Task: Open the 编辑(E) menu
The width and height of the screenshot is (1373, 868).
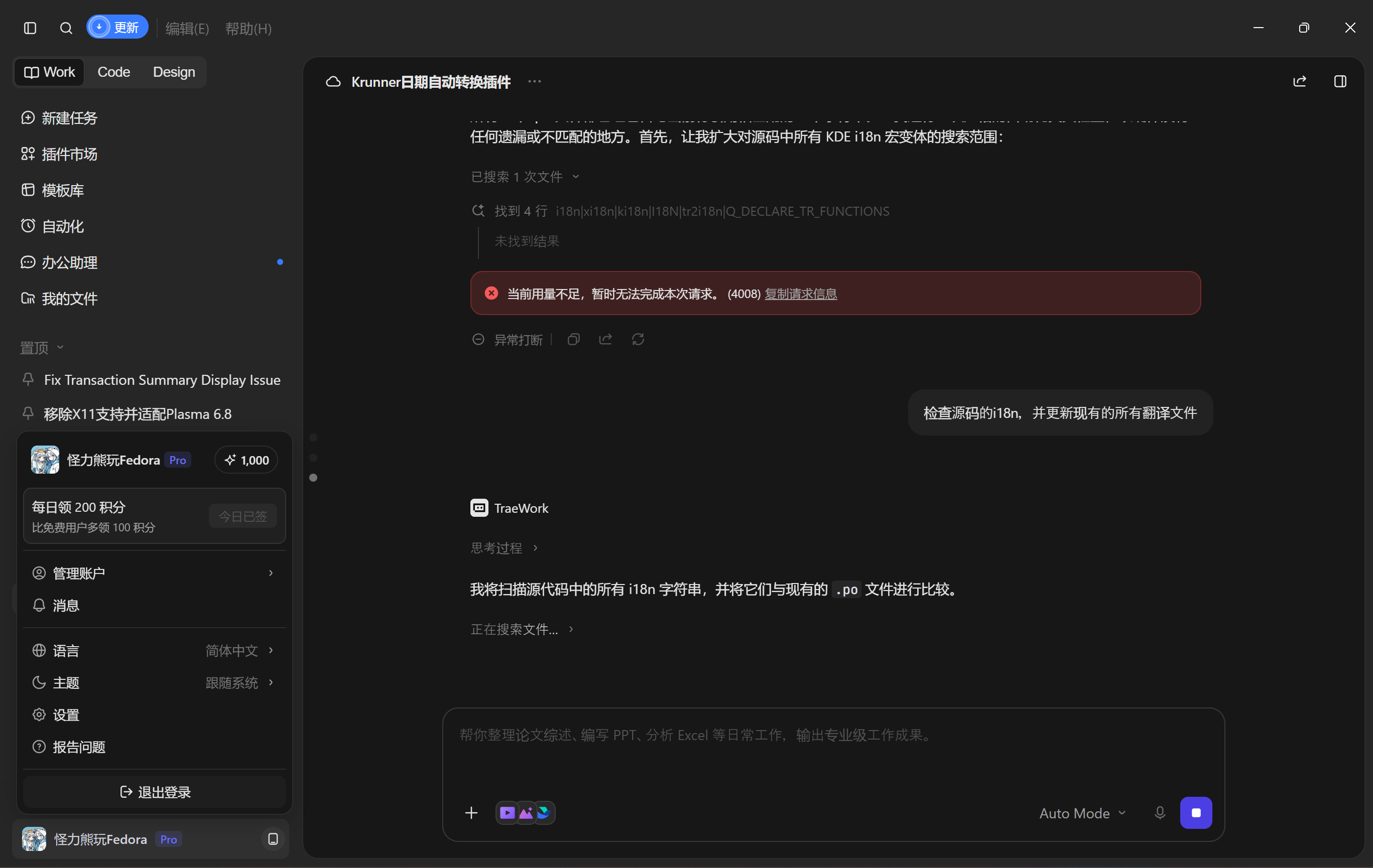Action: [187, 29]
